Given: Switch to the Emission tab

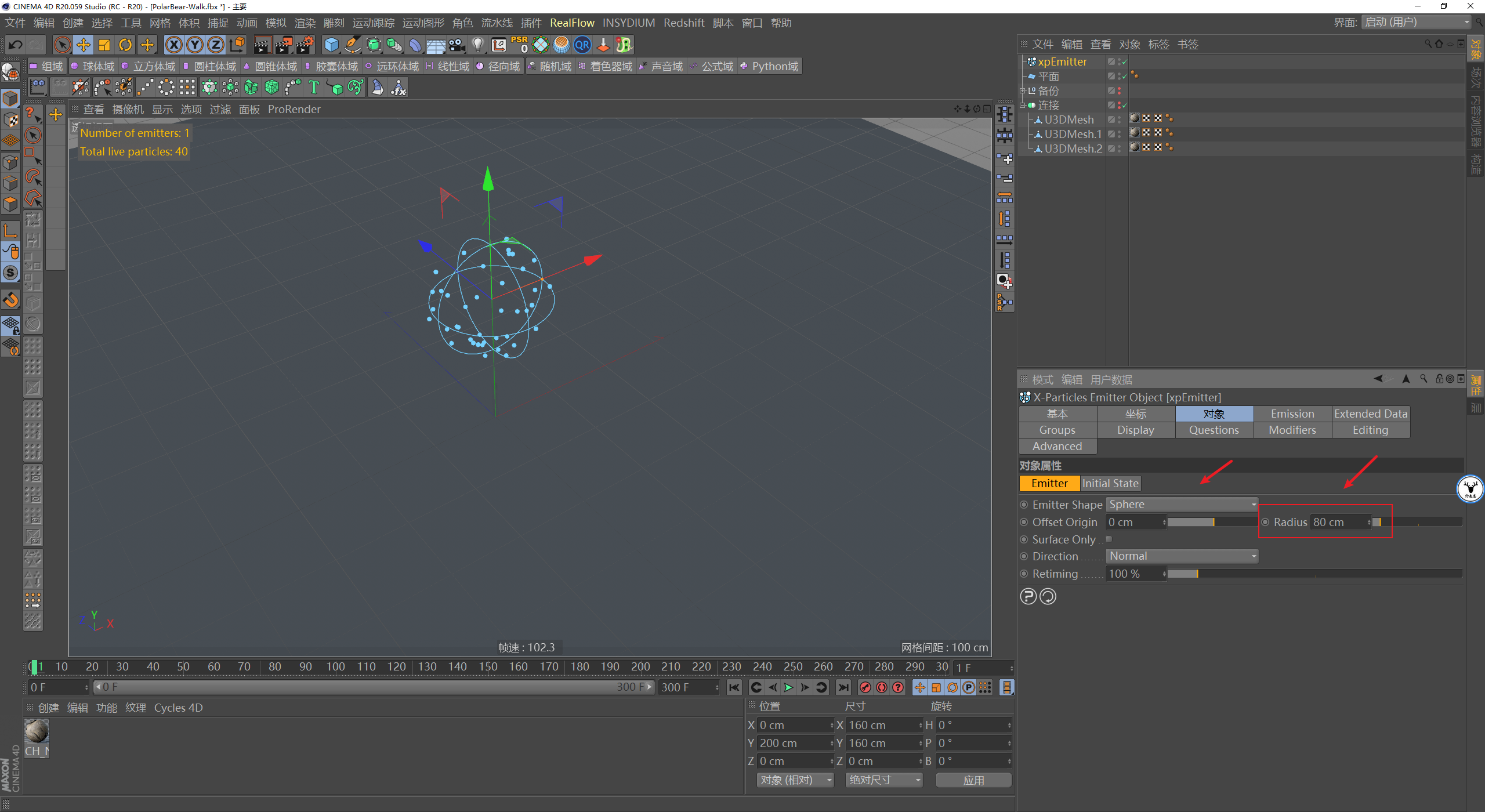Looking at the screenshot, I should (x=1292, y=414).
